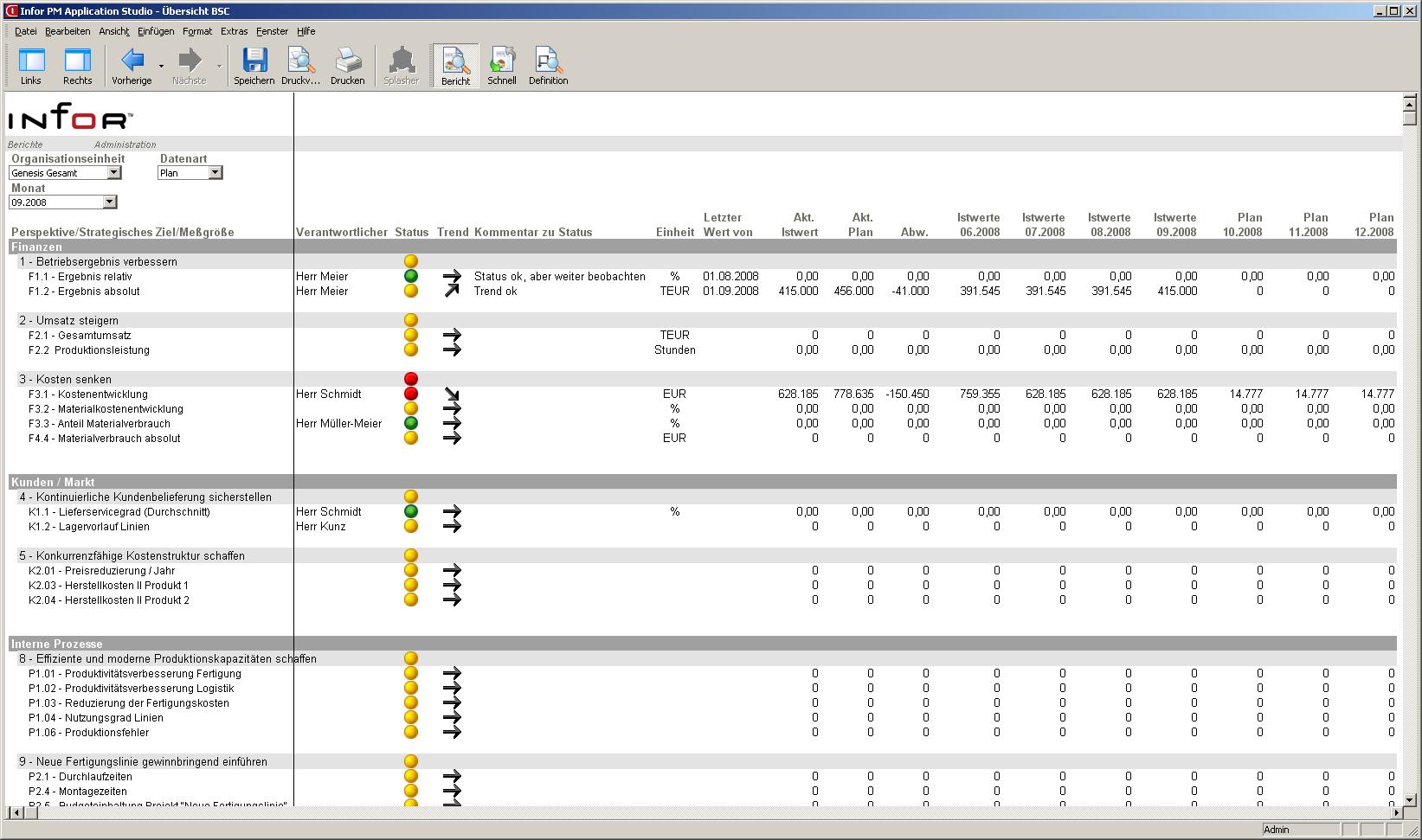This screenshot has width=1422, height=840.
Task: Click green status light for F3.3 Anteil Materialverbrauch
Action: pos(411,423)
